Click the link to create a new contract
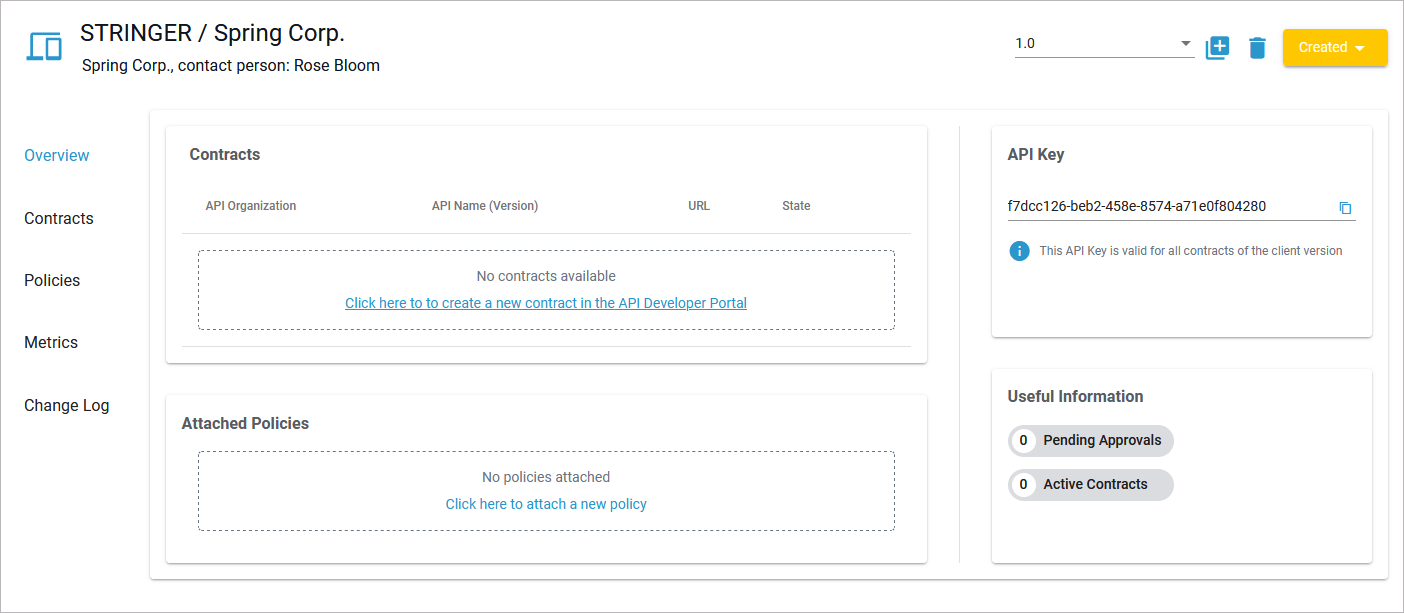The height and width of the screenshot is (613, 1404). click(x=546, y=302)
